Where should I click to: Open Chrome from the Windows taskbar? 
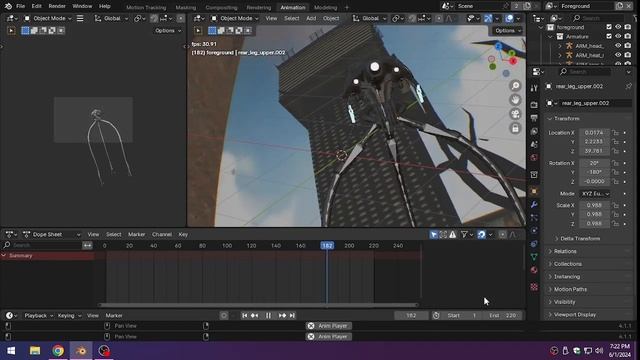point(58,351)
